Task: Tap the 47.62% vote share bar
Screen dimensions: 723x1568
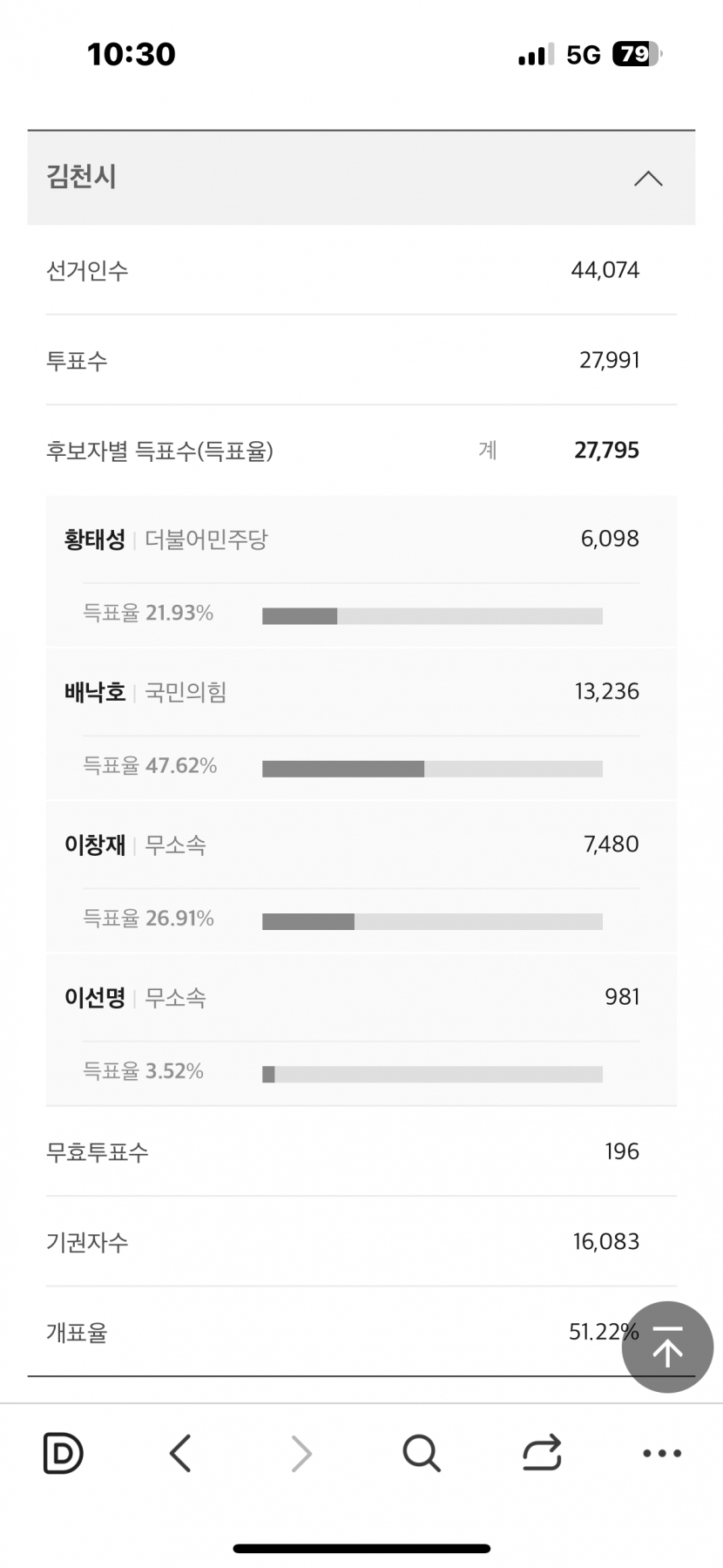Action: point(432,769)
